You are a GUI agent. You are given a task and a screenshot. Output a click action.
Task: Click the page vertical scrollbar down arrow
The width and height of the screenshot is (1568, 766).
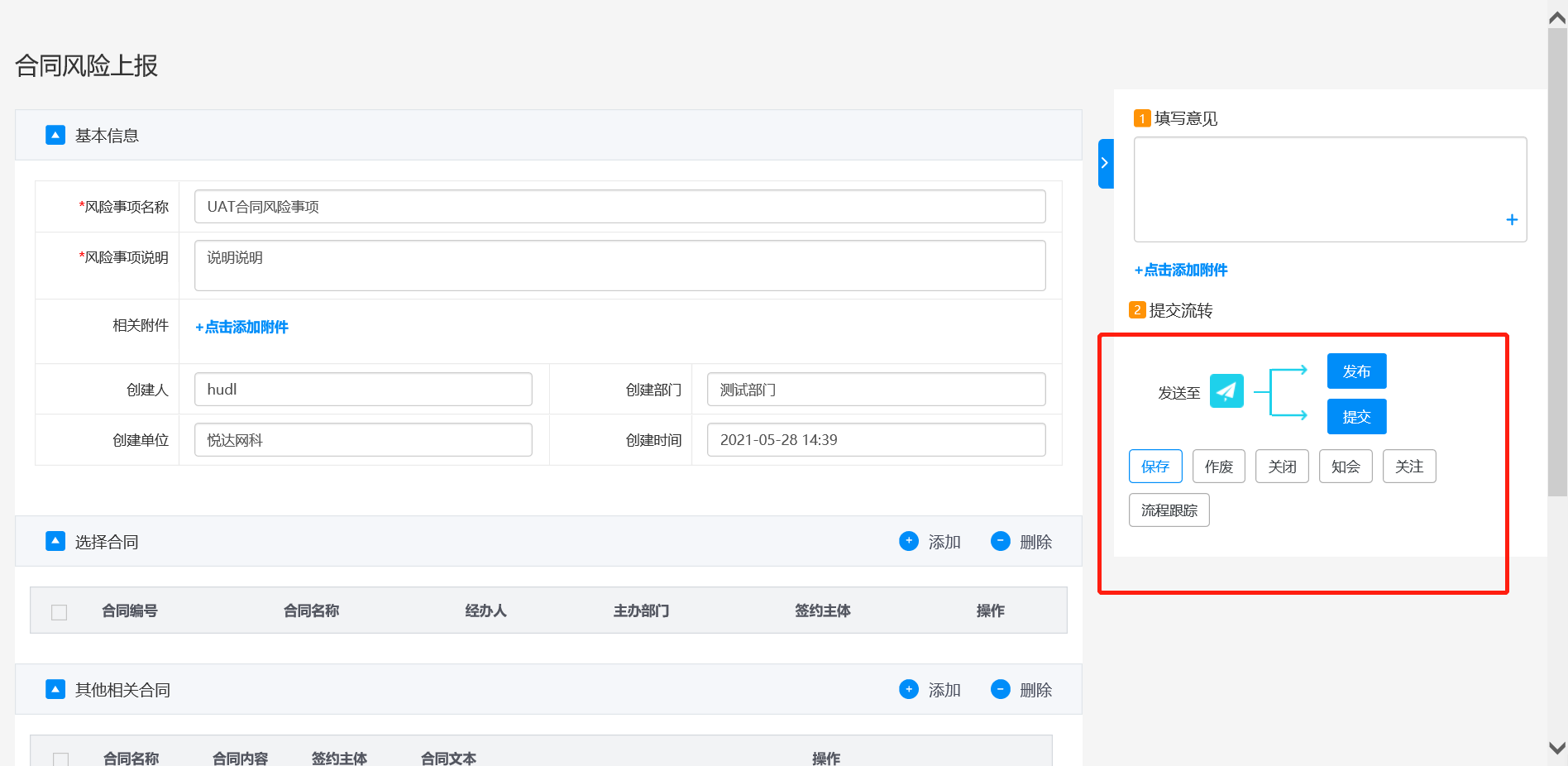1556,748
